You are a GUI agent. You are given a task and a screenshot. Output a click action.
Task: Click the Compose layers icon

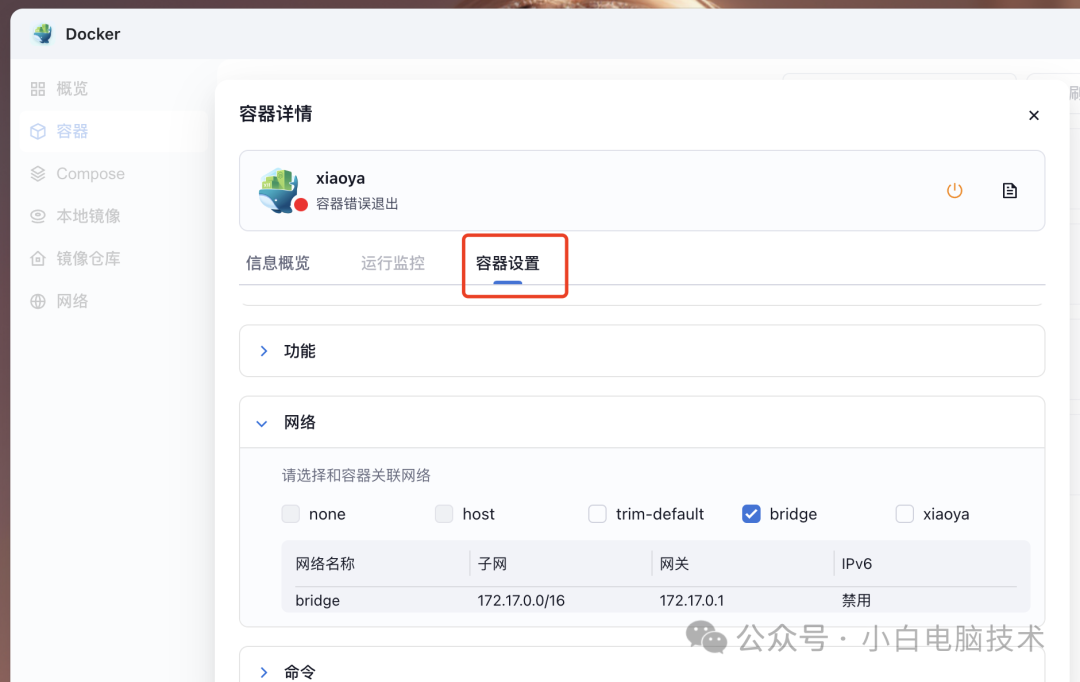pyautogui.click(x=38, y=174)
